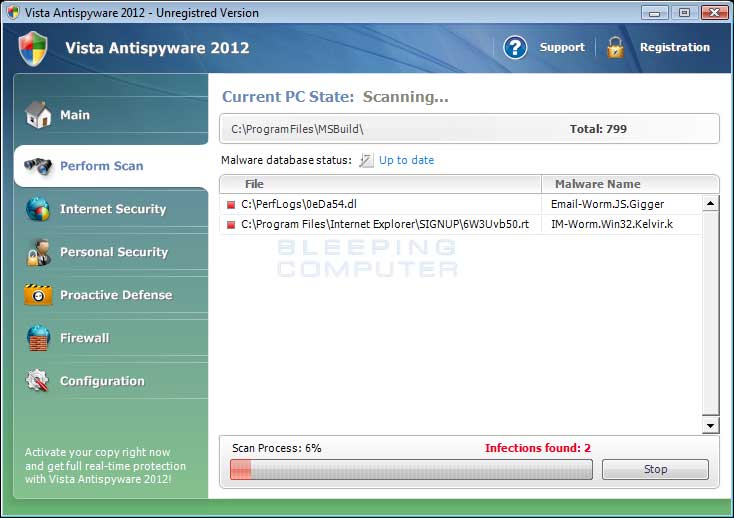The image size is (734, 518).
Task: Click the database status update icon
Action: tap(366, 161)
